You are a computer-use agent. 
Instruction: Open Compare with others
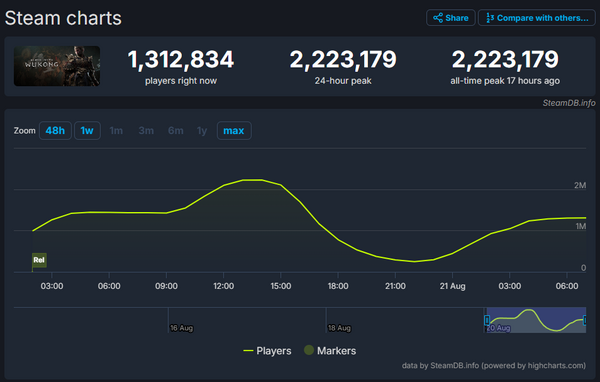(536, 18)
